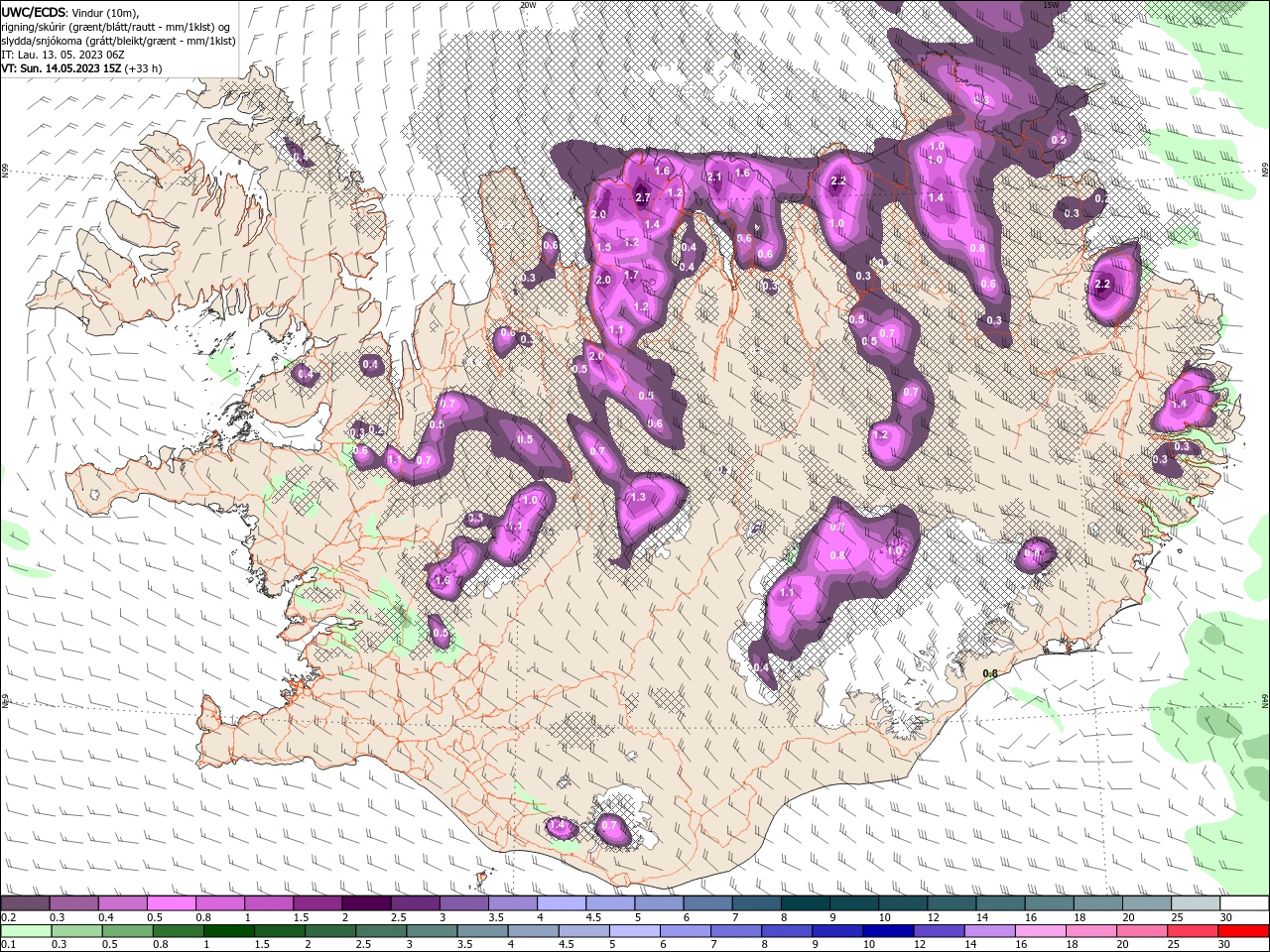The width and height of the screenshot is (1270, 952).
Task: Click dark teal snow swatch between 8 and 9
Action: tap(805, 903)
